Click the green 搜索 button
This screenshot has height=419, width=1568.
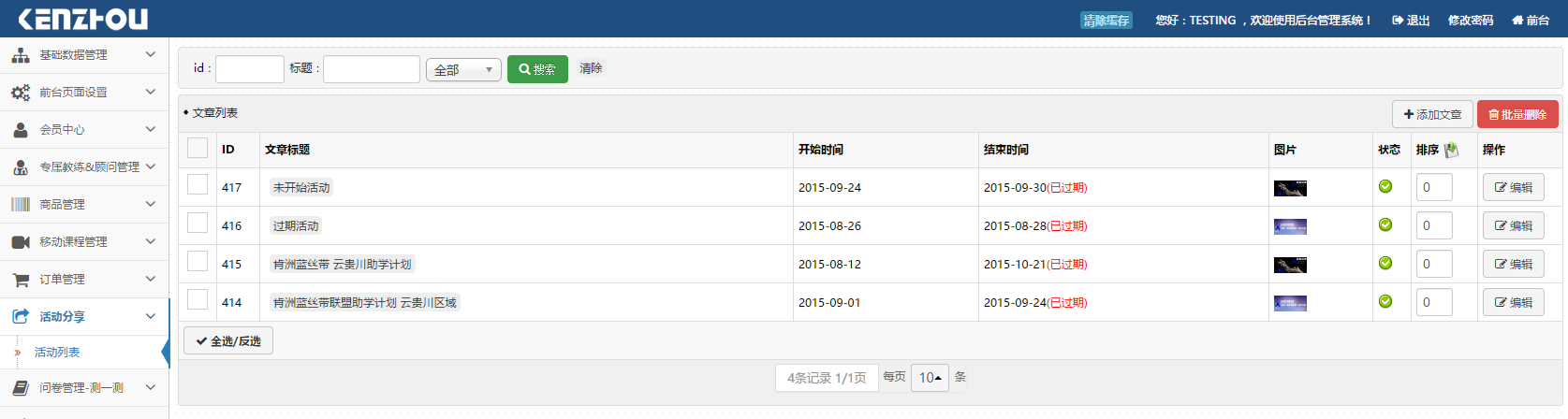[x=537, y=69]
